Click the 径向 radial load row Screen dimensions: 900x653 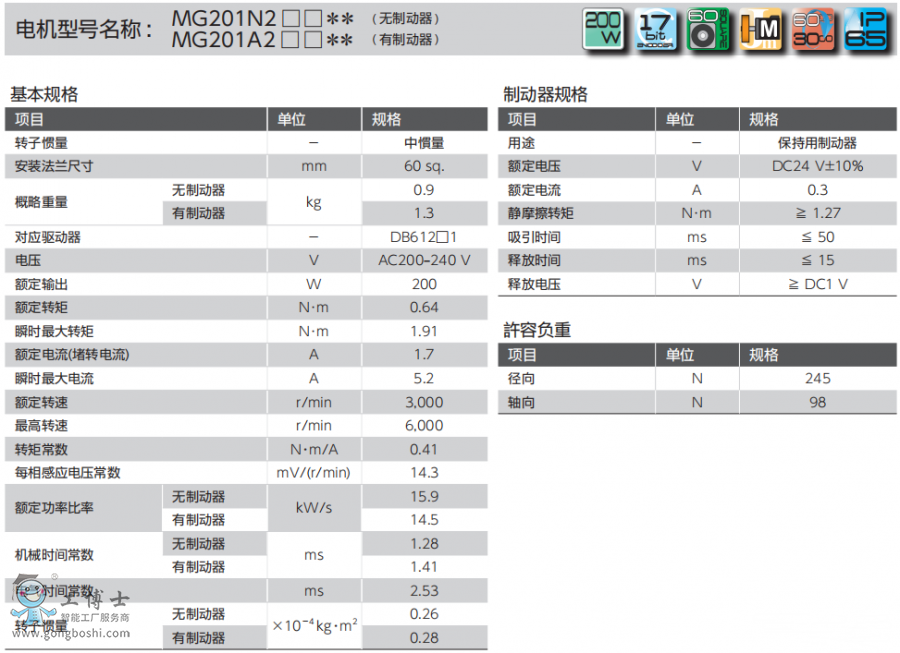pos(522,378)
